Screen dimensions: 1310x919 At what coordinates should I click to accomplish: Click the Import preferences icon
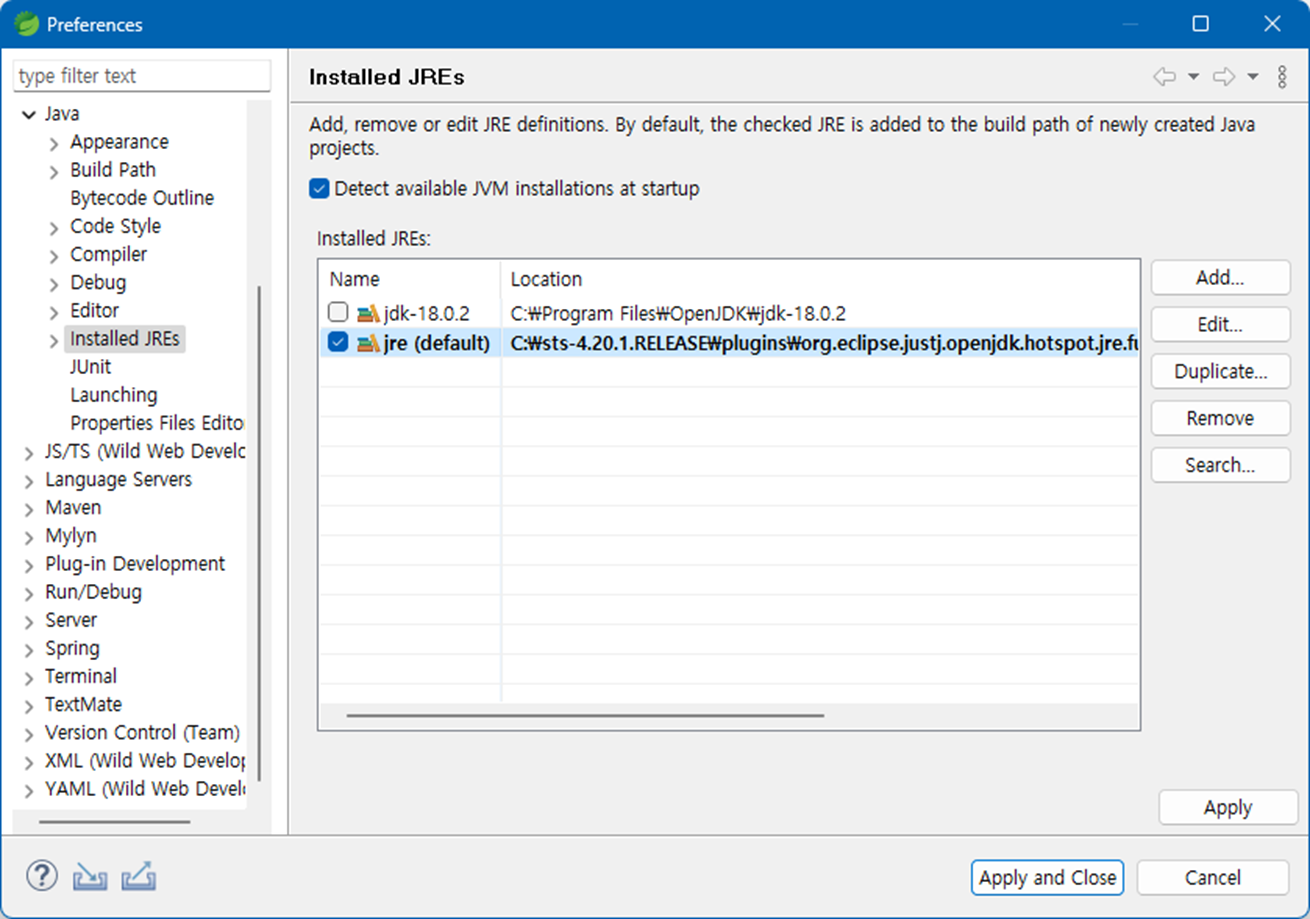[90, 877]
